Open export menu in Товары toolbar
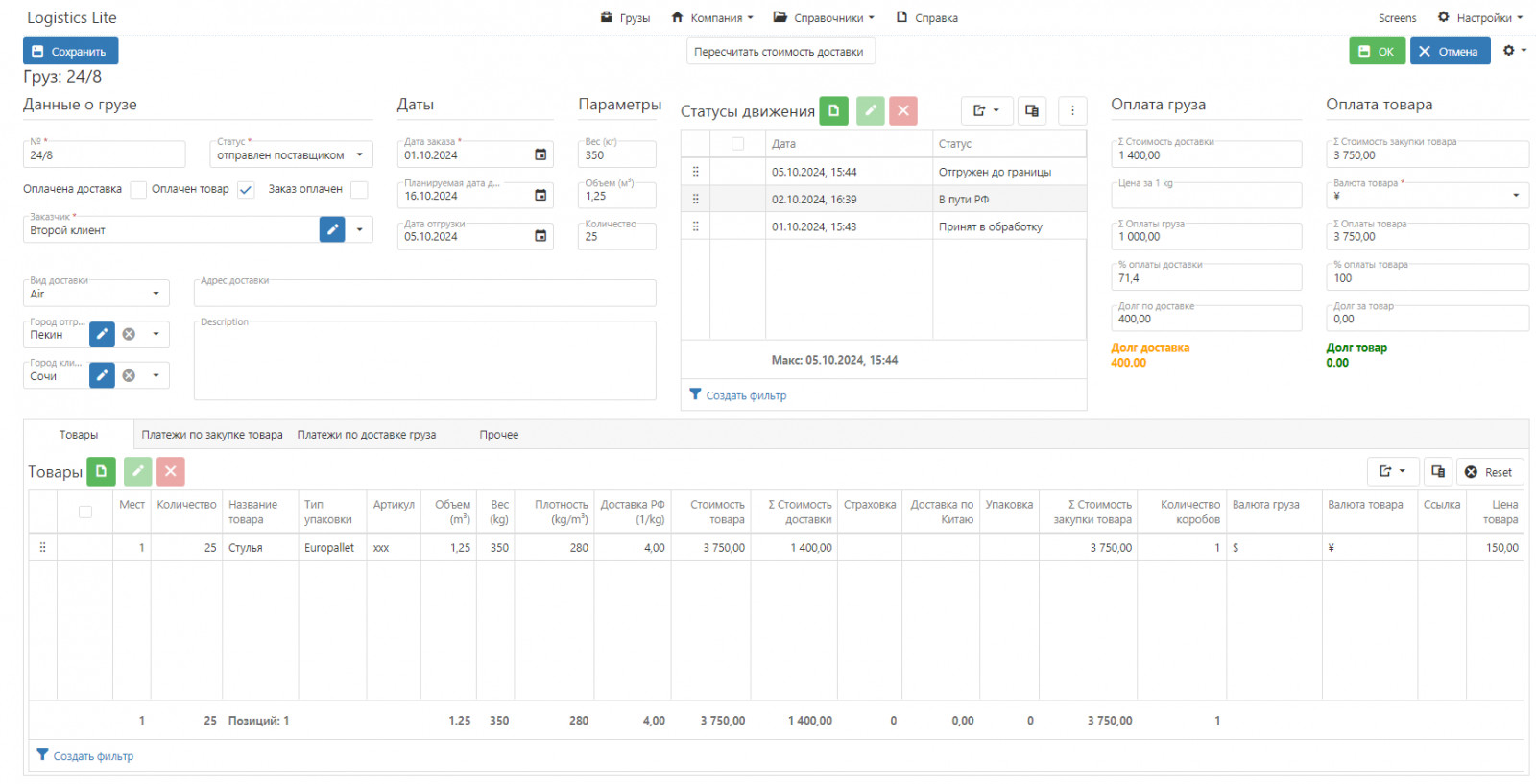Screen dimensions: 1536x784 (1392, 471)
